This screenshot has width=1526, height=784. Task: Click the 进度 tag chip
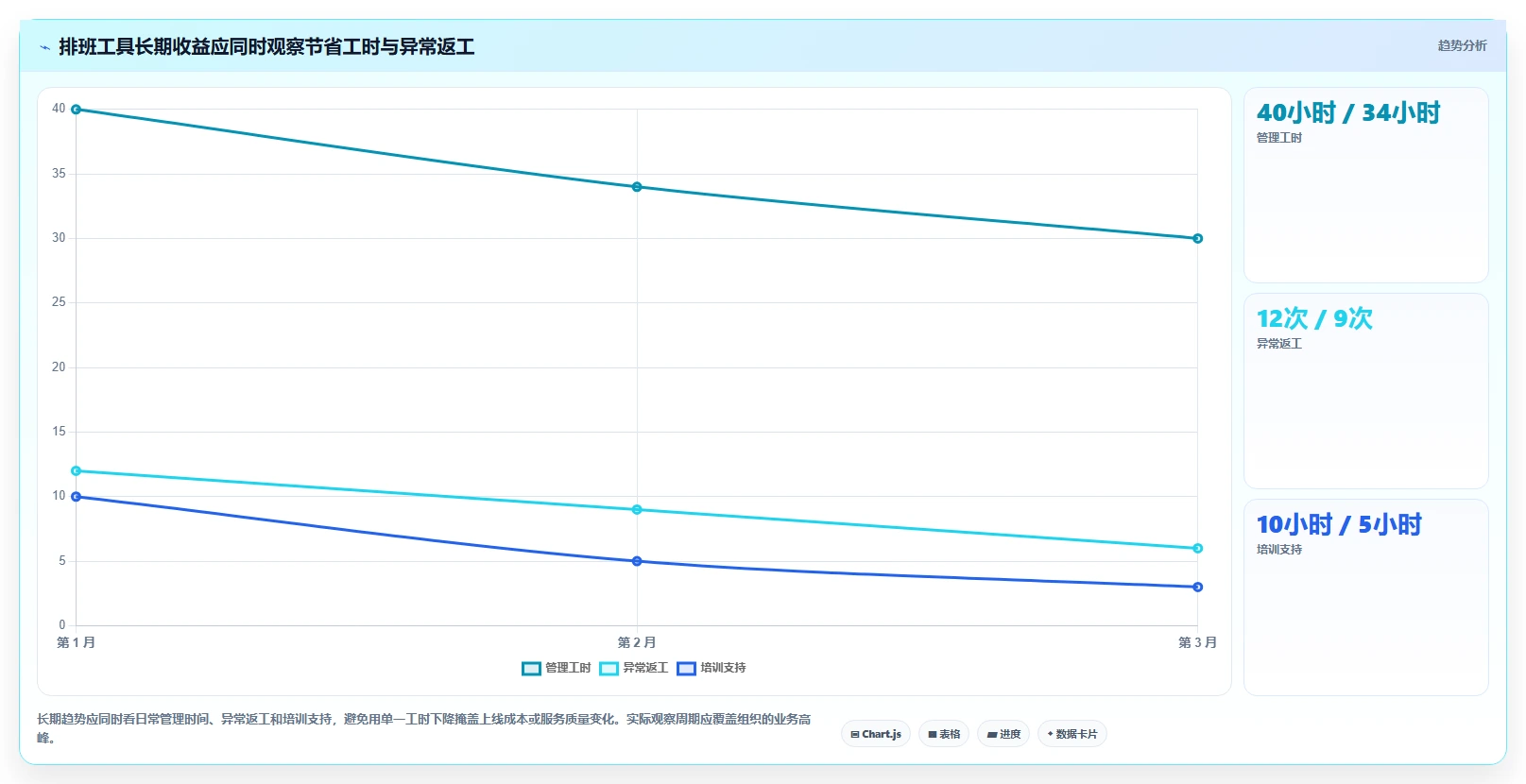pos(1003,734)
